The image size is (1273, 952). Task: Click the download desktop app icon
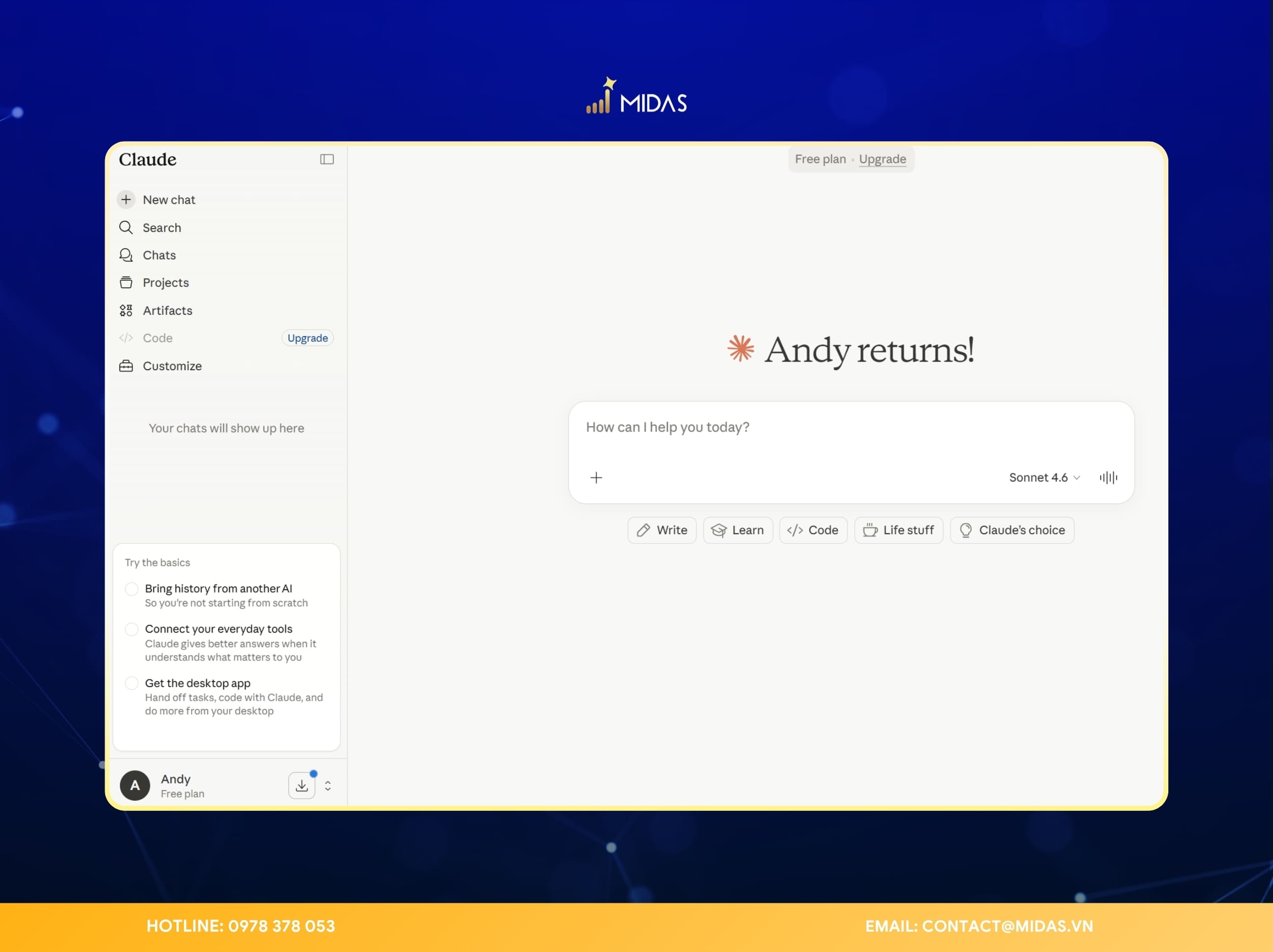pyautogui.click(x=302, y=785)
